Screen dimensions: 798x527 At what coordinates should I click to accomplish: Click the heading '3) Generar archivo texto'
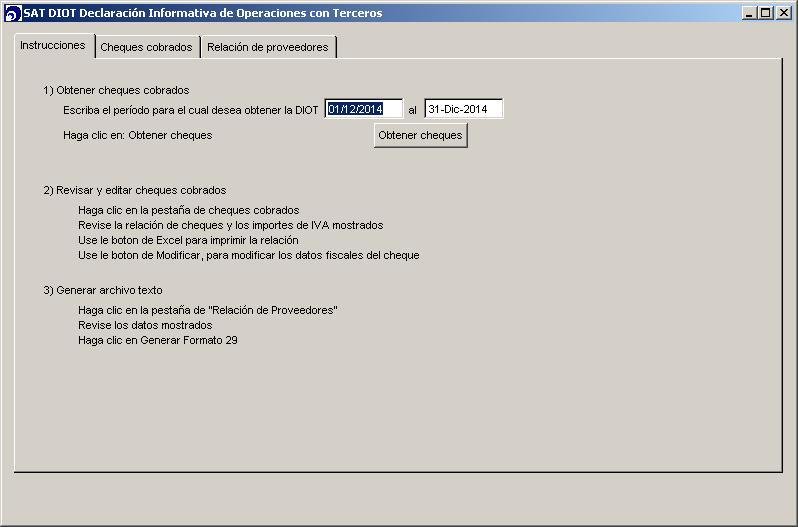coord(103,290)
